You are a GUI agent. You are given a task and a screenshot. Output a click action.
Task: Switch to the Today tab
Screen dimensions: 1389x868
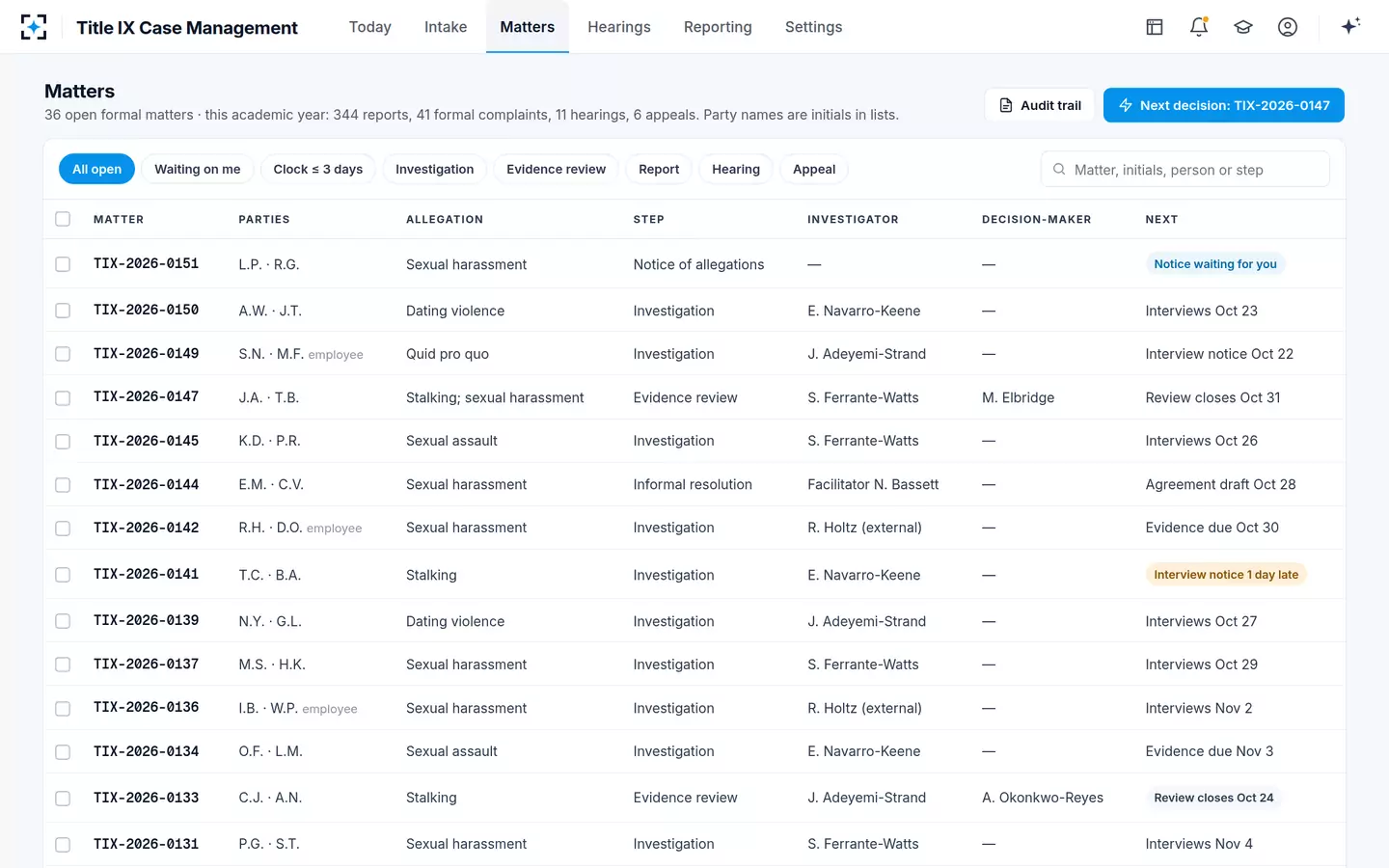pos(370,27)
